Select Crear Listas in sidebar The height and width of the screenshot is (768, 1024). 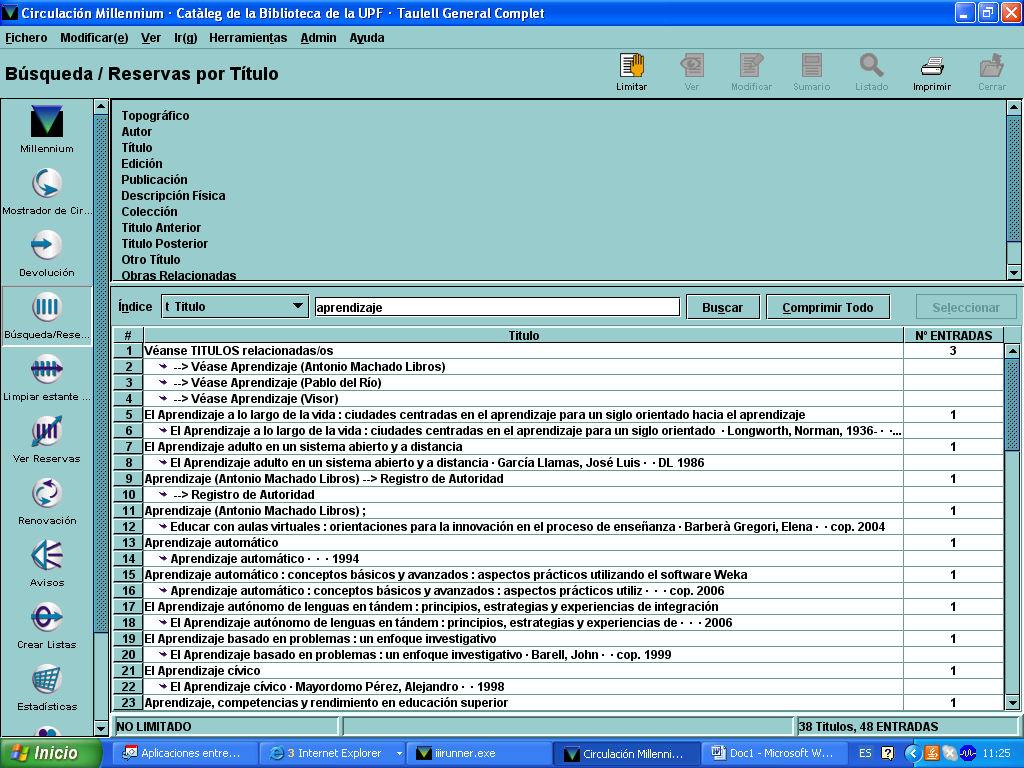46,617
